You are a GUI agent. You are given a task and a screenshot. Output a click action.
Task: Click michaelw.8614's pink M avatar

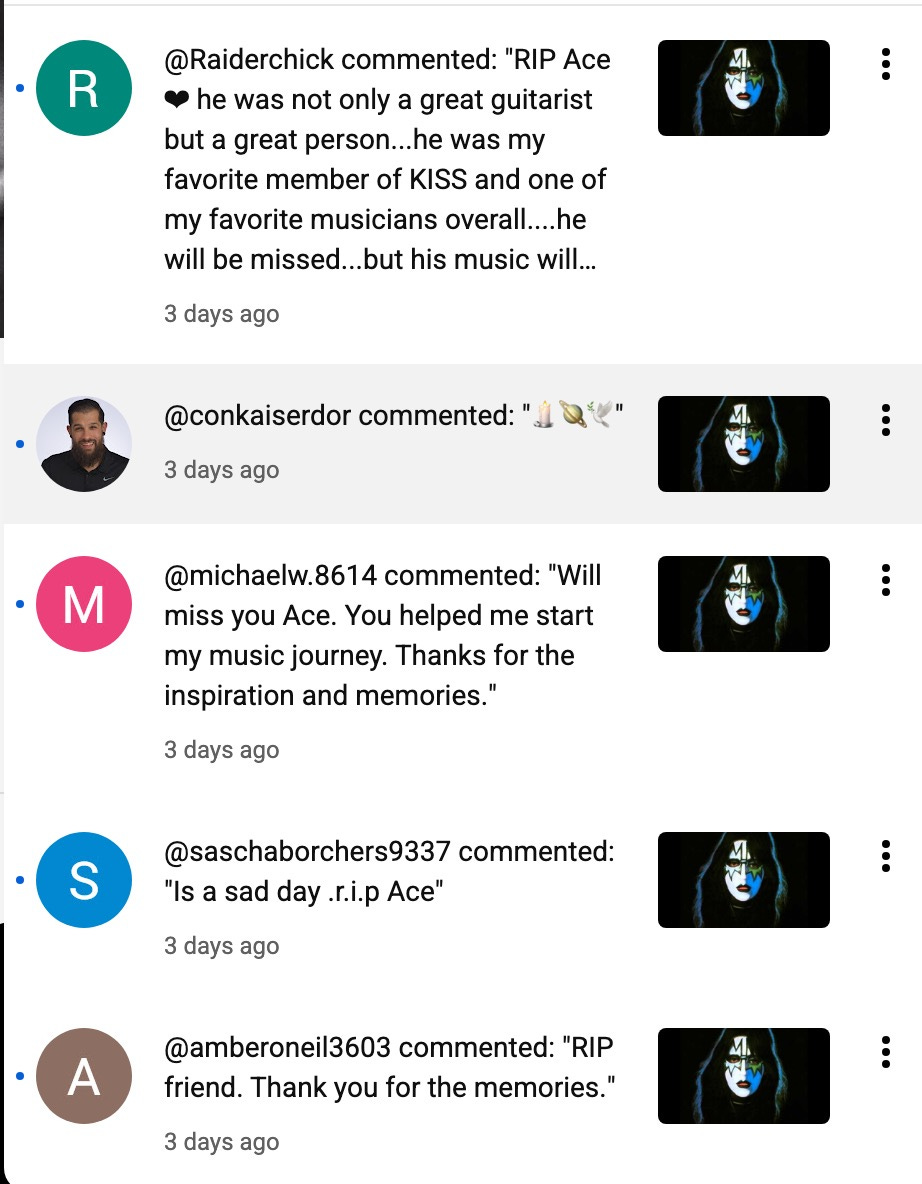pos(84,604)
